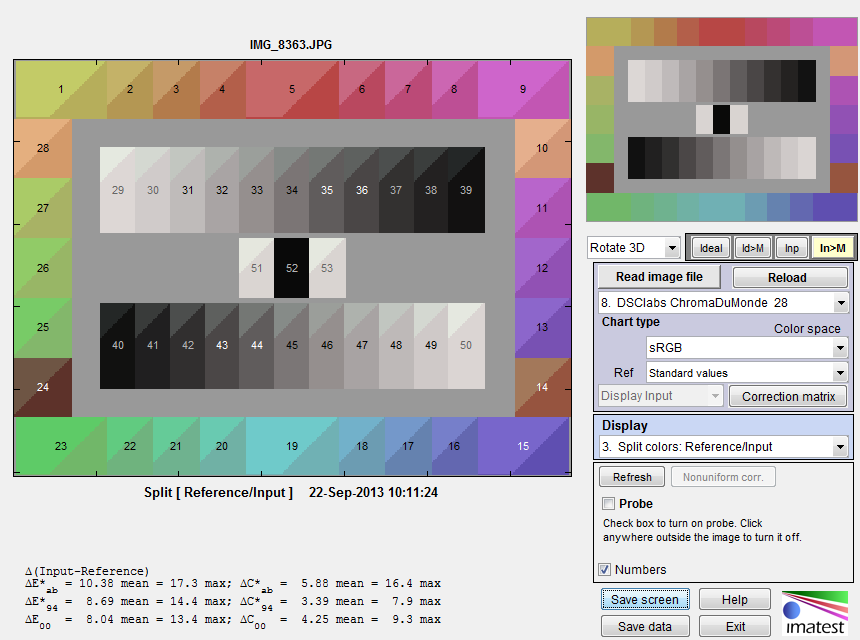Click purple color patch 15
Image resolution: width=860 pixels, height=640 pixels.
tap(523, 446)
